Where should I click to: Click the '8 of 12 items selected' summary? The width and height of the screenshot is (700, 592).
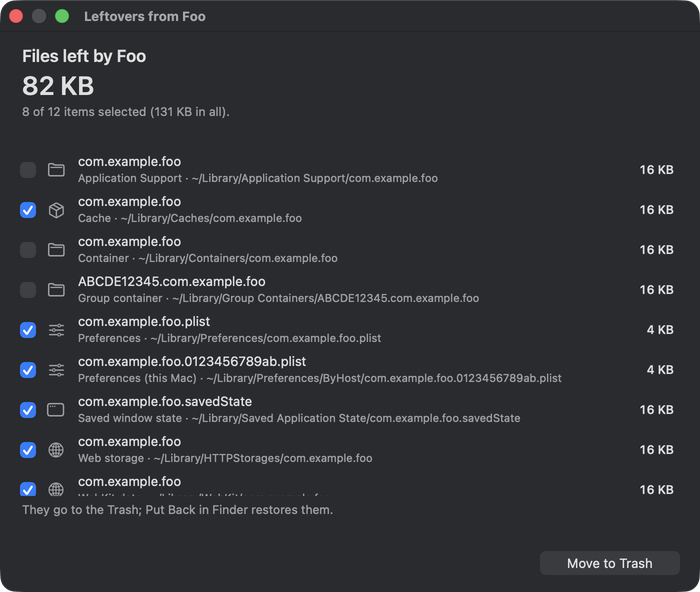coord(126,112)
